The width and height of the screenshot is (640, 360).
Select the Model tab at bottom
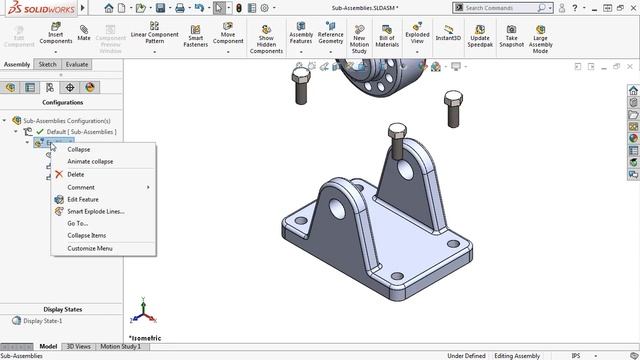point(48,346)
